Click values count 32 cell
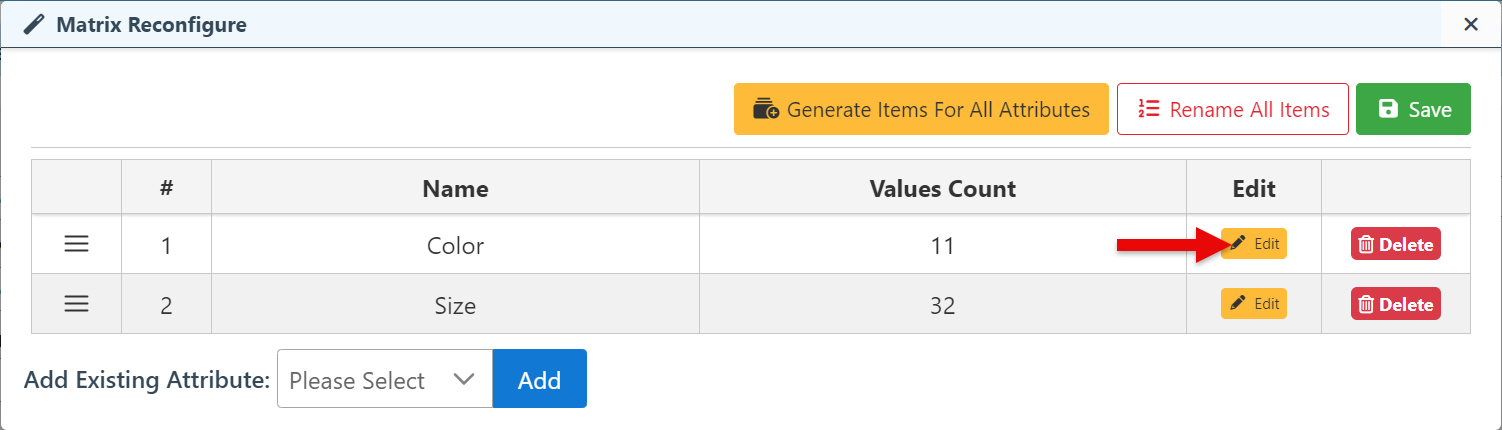This screenshot has height=430, width=1502. click(x=942, y=305)
